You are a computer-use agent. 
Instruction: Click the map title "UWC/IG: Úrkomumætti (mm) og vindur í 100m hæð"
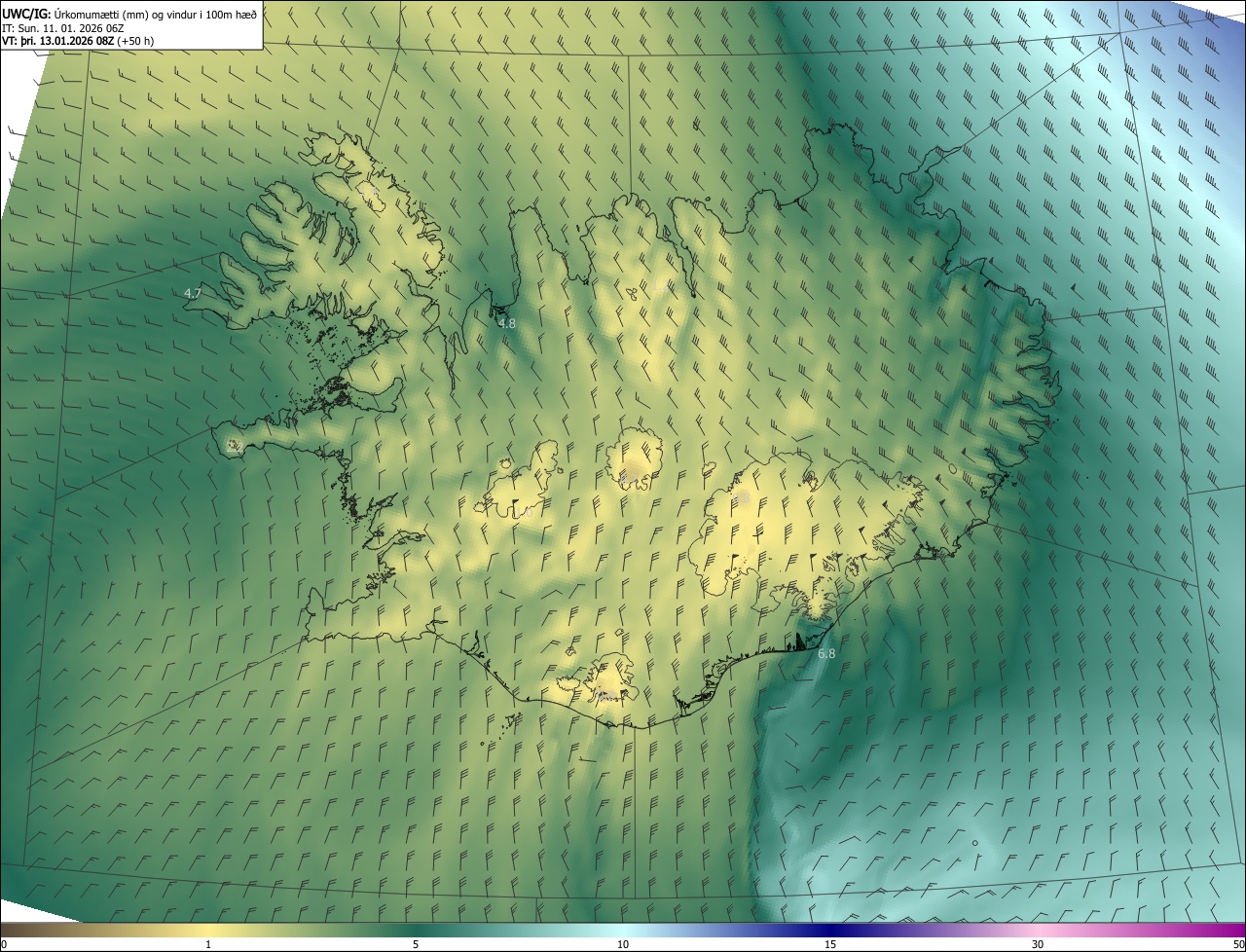click(x=129, y=13)
